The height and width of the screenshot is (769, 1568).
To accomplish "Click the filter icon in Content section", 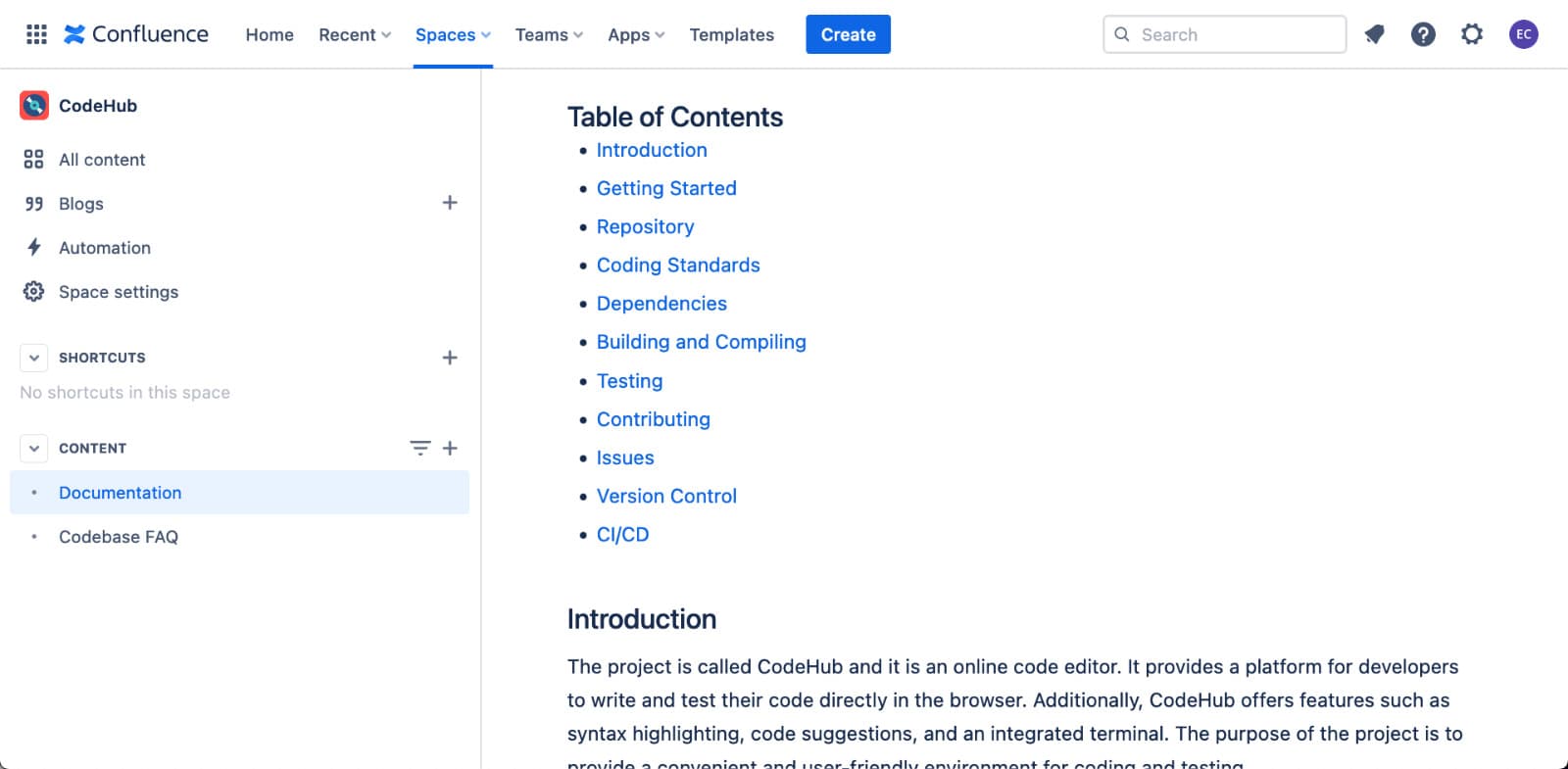I will point(419,448).
